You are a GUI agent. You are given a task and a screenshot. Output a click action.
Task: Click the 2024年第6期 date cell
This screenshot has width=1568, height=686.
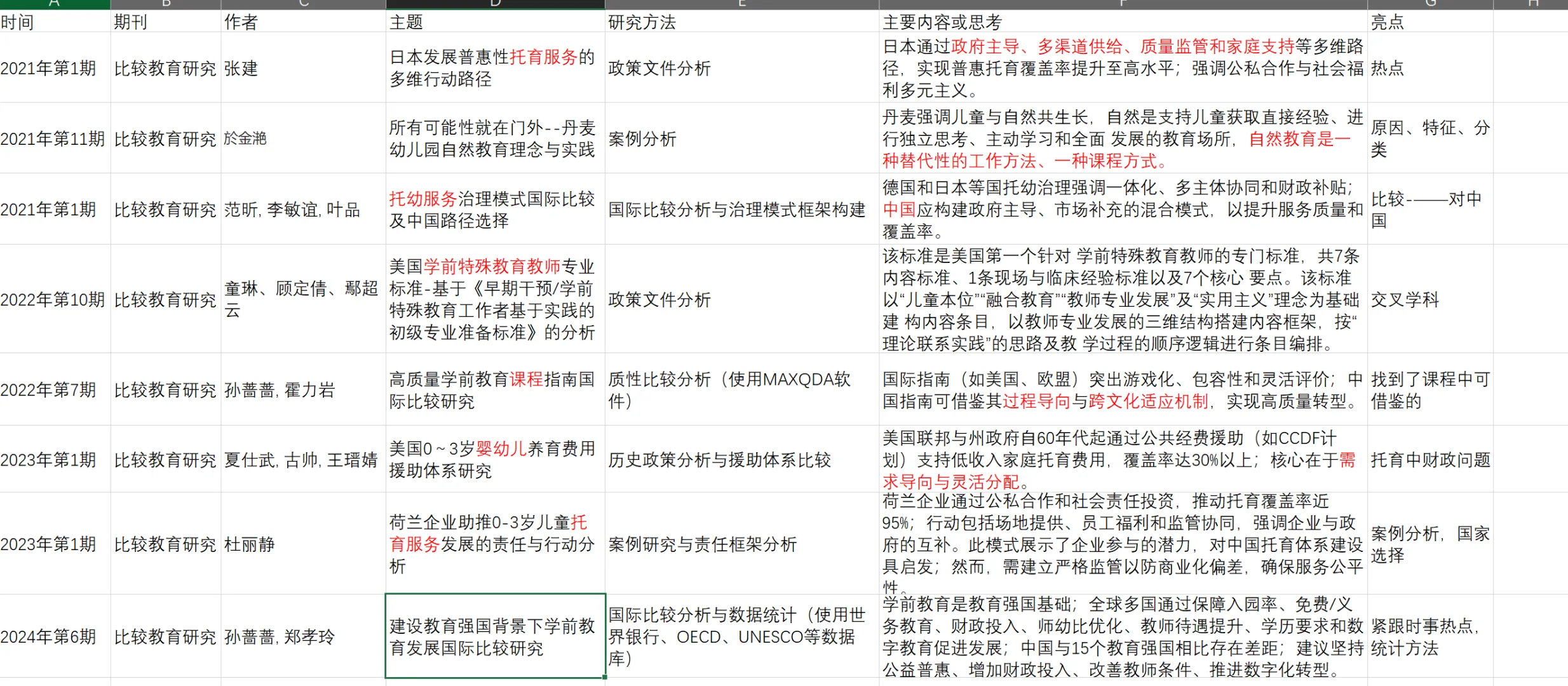55,636
